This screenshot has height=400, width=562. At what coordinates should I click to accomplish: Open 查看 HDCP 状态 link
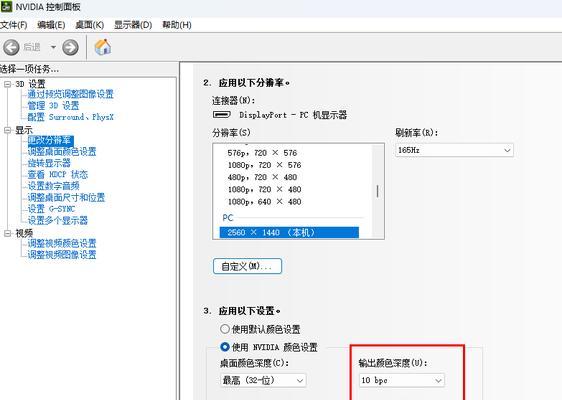pyautogui.click(x=58, y=175)
